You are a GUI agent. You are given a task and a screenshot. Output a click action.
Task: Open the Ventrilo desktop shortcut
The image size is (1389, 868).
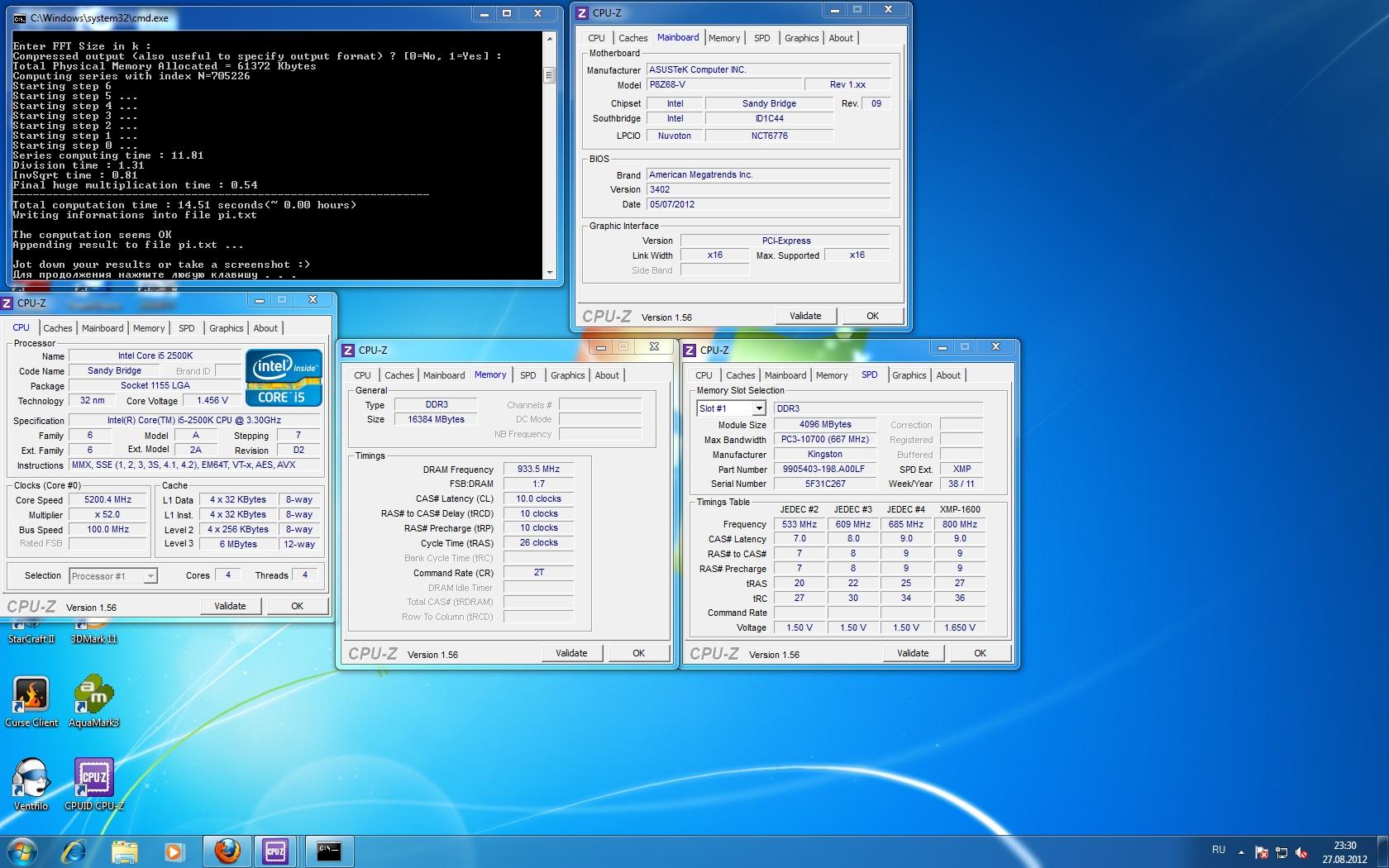pyautogui.click(x=31, y=784)
